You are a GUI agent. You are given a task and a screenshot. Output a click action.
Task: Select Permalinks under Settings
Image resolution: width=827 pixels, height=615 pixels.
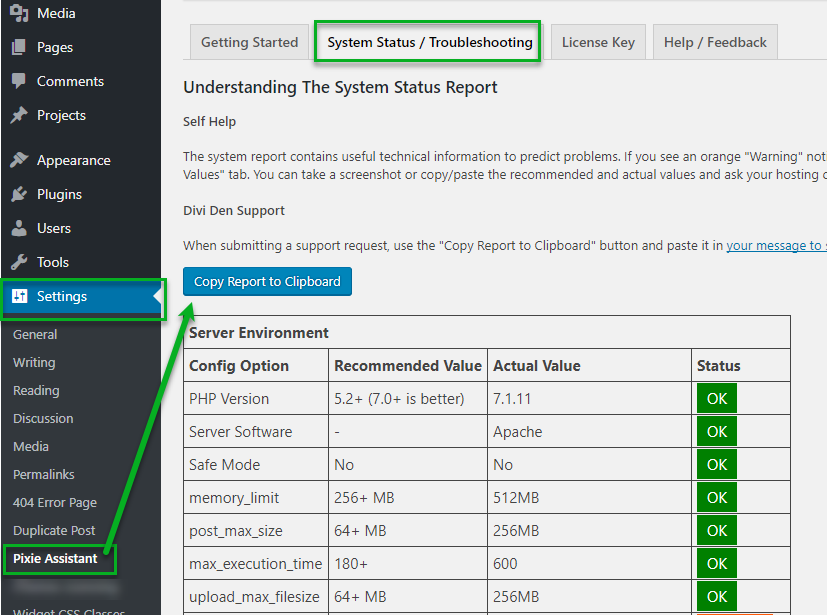(x=44, y=474)
